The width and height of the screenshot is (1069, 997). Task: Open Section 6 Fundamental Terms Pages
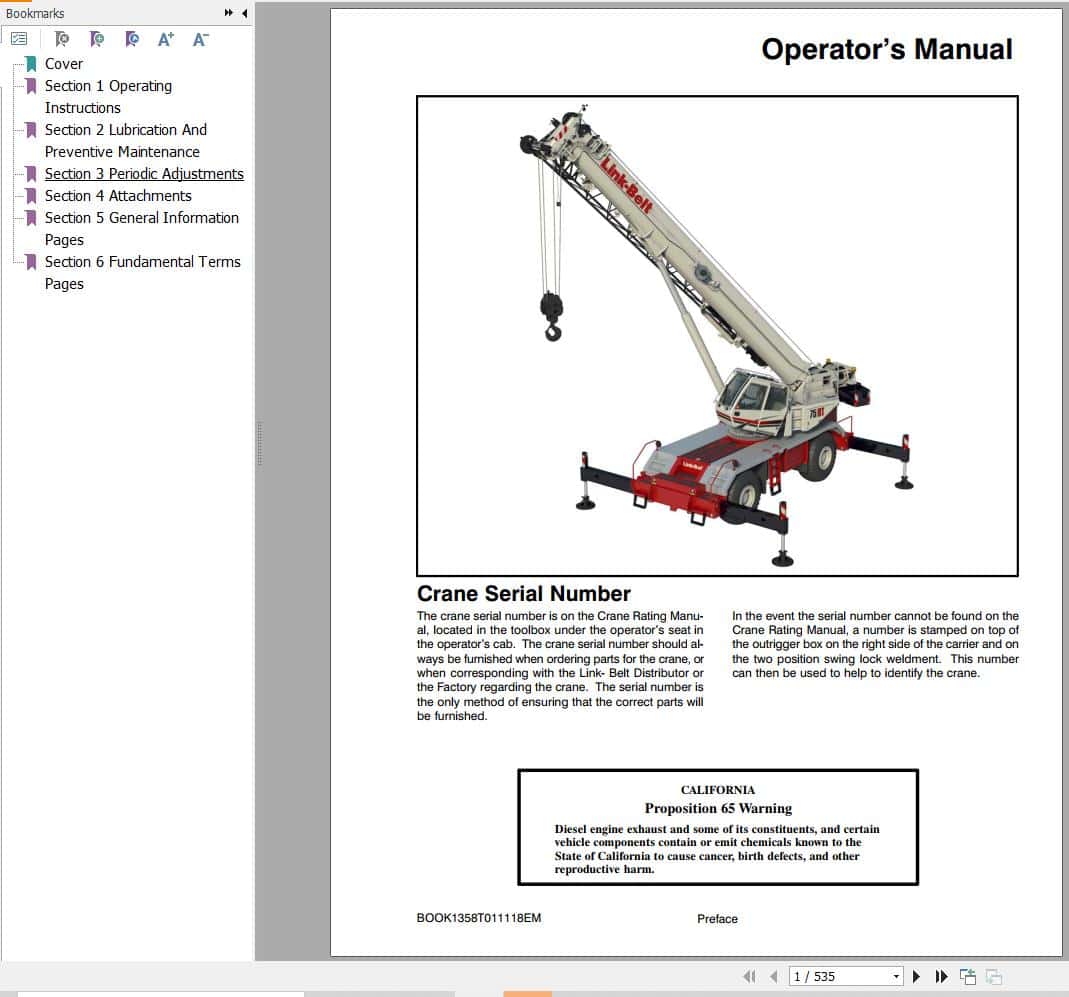coord(143,261)
